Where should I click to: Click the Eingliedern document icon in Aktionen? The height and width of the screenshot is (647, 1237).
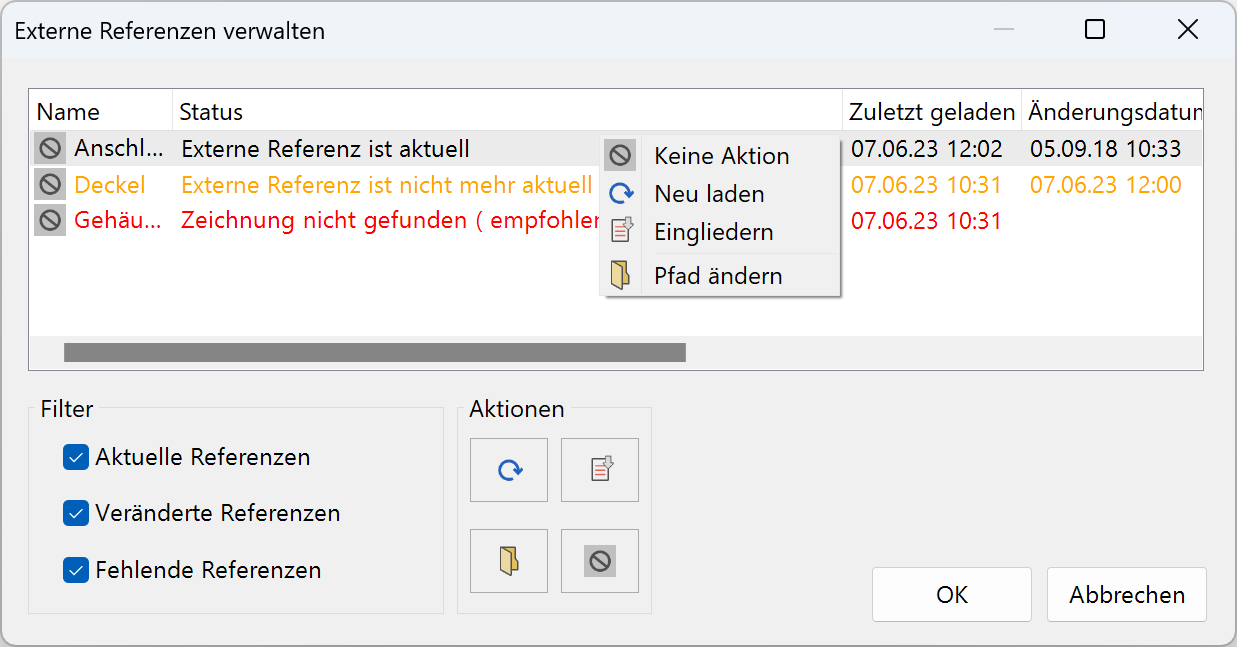[x=600, y=470]
